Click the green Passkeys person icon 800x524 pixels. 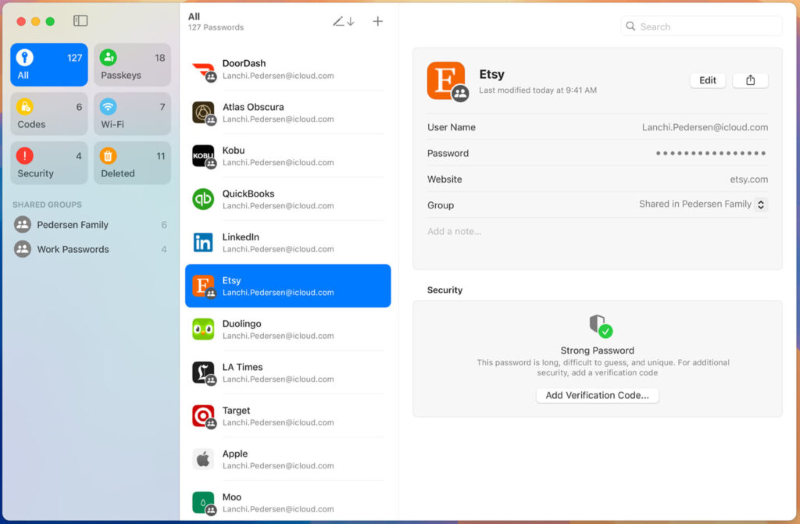(108, 57)
